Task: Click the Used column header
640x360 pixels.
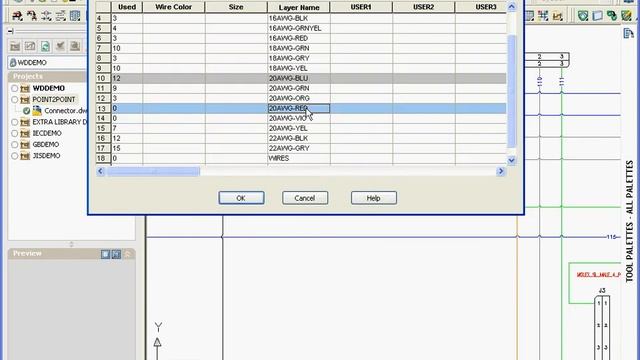Action: 127,7
